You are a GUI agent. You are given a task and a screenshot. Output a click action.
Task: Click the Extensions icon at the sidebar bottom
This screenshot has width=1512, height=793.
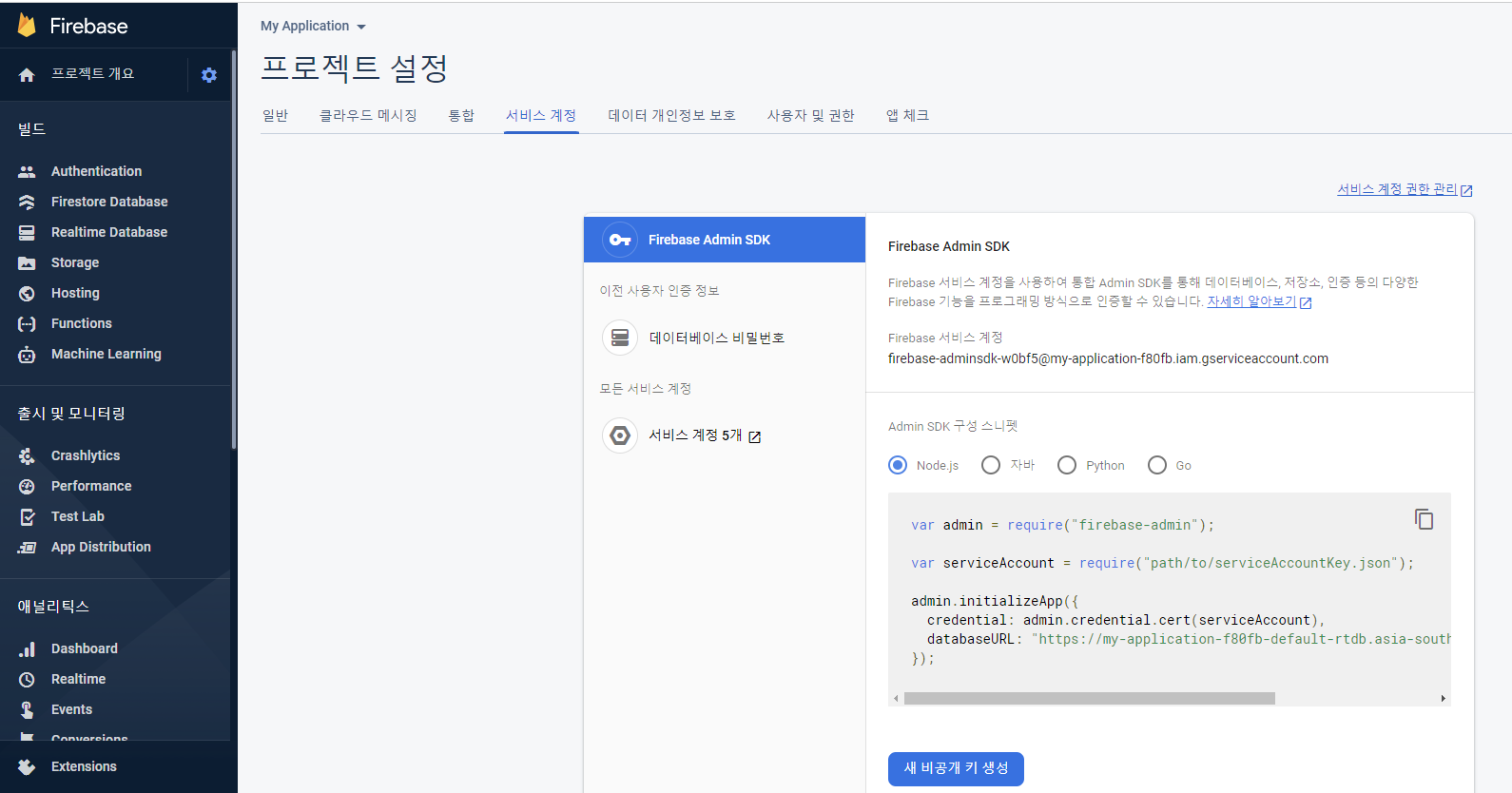(x=27, y=766)
